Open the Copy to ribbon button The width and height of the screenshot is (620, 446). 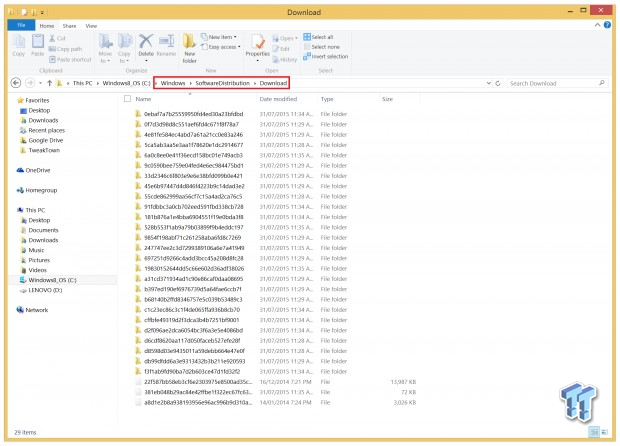(x=124, y=49)
